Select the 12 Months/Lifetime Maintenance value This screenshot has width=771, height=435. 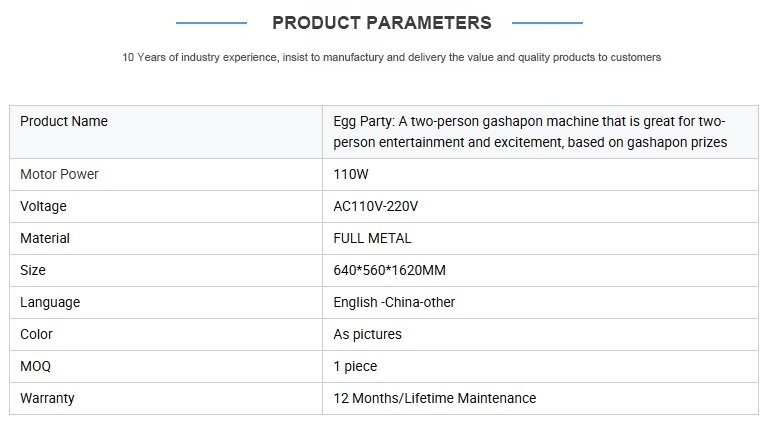435,398
